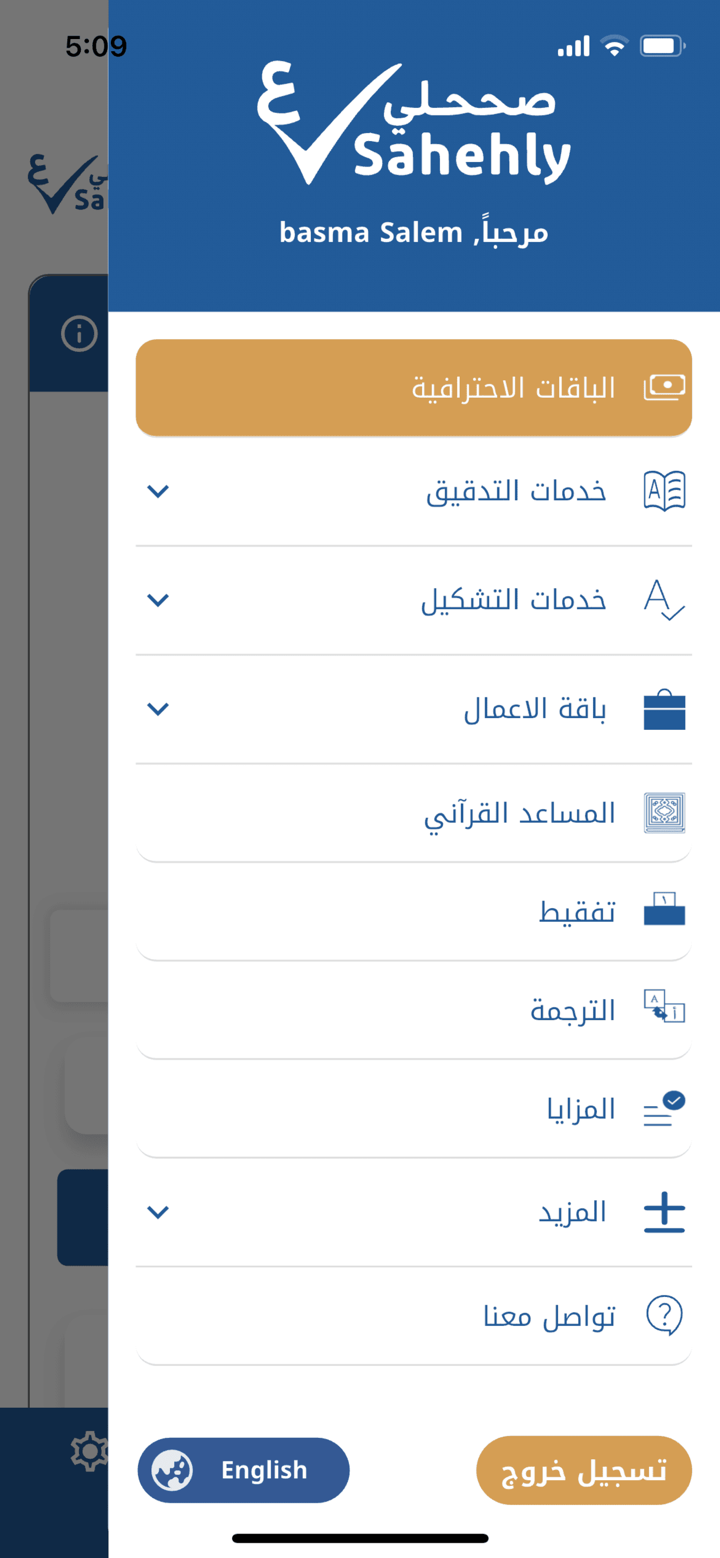Image resolution: width=720 pixels, height=1558 pixels.
Task: Tap the Sahehly logo at the top
Action: click(414, 120)
